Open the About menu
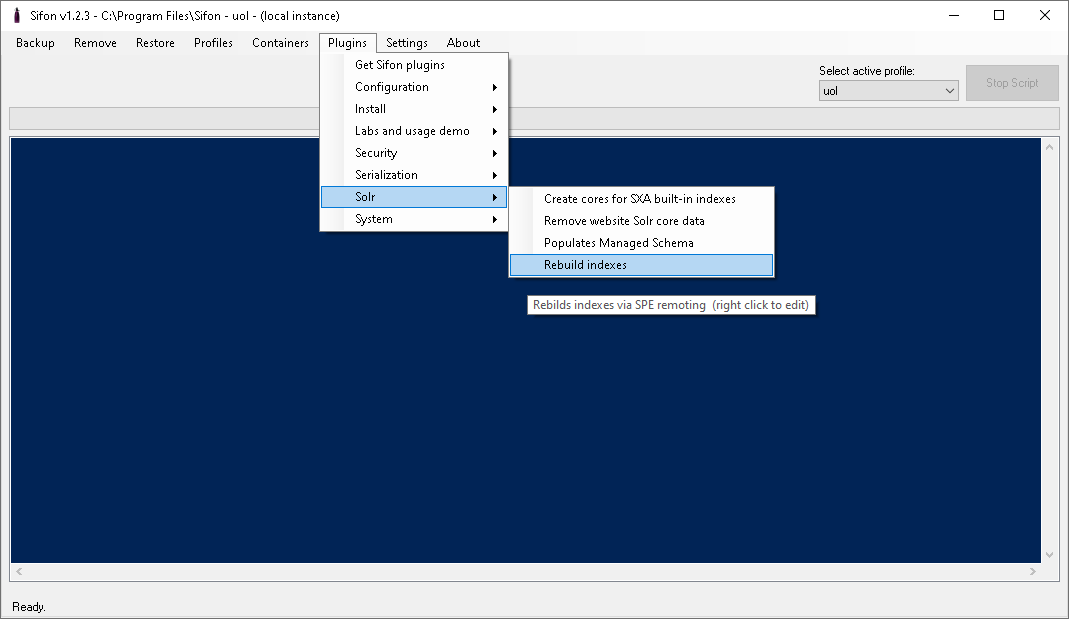The width and height of the screenshot is (1069, 619). point(463,43)
